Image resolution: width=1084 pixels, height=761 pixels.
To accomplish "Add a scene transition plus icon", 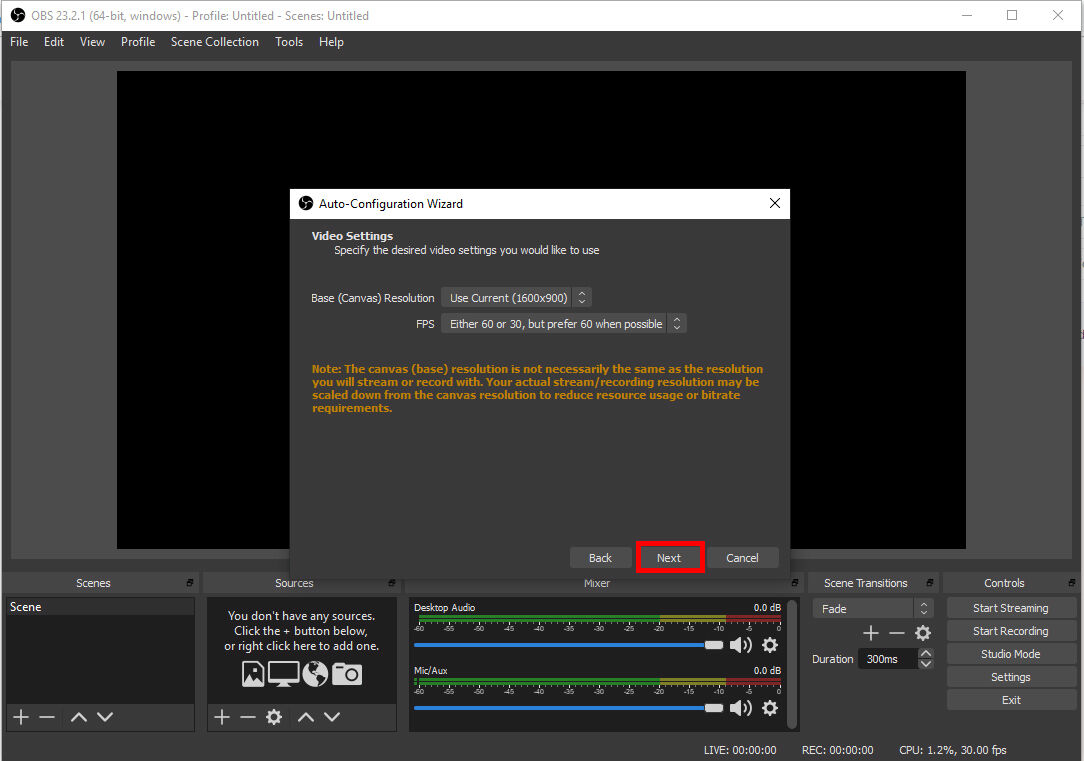I will pos(871,633).
